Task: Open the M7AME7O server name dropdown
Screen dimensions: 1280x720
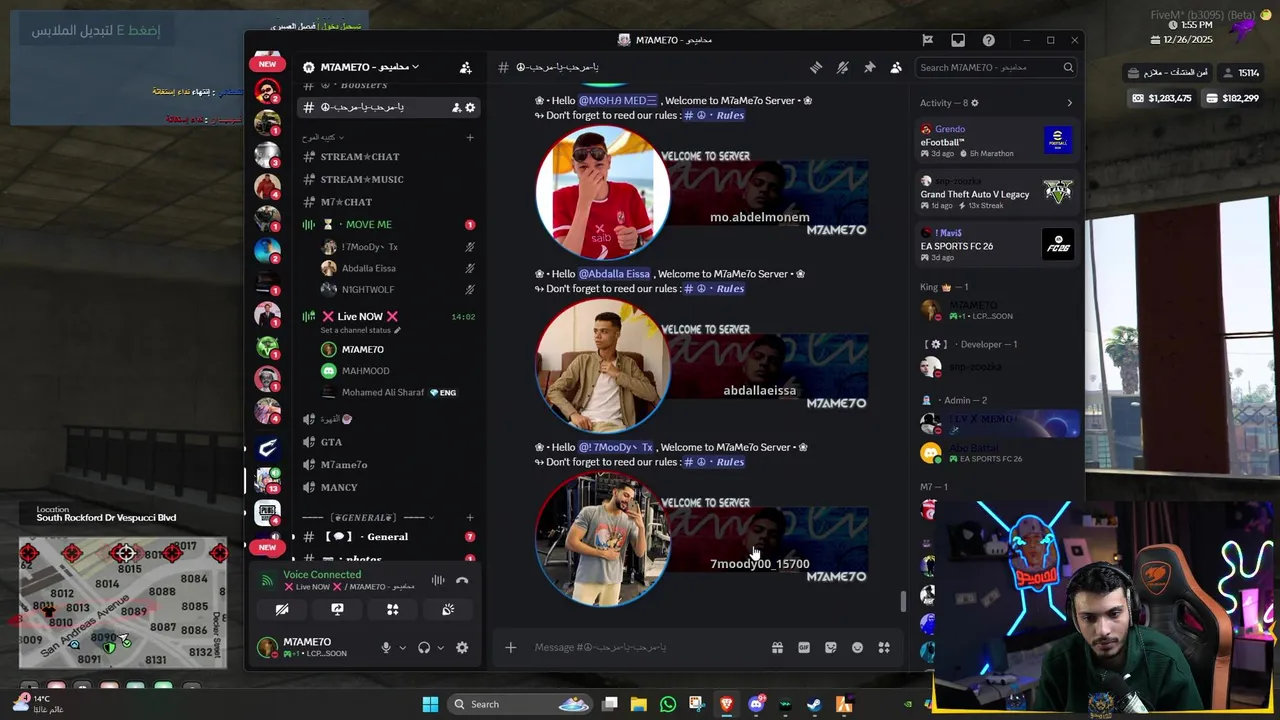Action: click(369, 67)
